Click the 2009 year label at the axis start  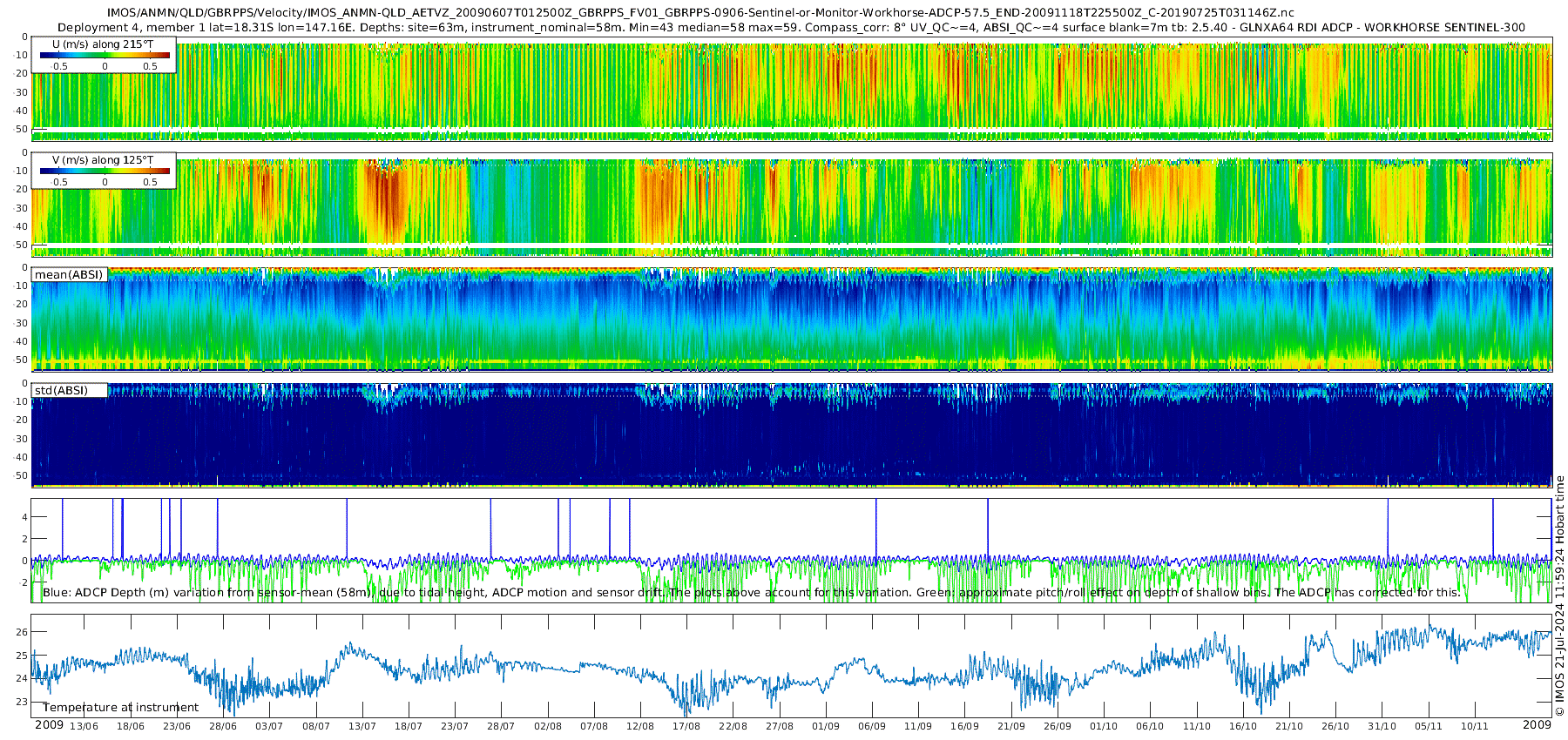coord(49,725)
